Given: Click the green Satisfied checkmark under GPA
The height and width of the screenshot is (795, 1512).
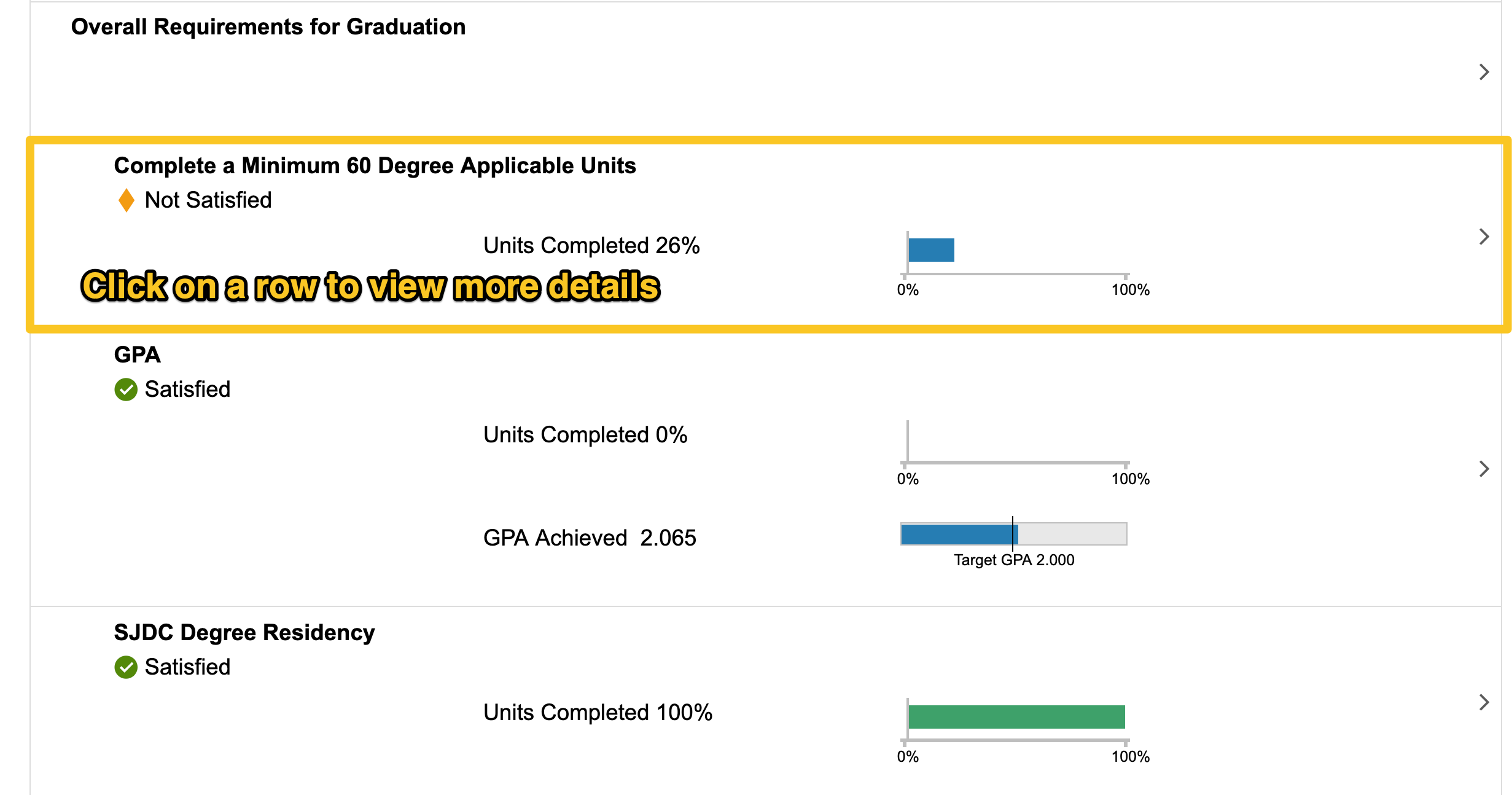Looking at the screenshot, I should [126, 390].
